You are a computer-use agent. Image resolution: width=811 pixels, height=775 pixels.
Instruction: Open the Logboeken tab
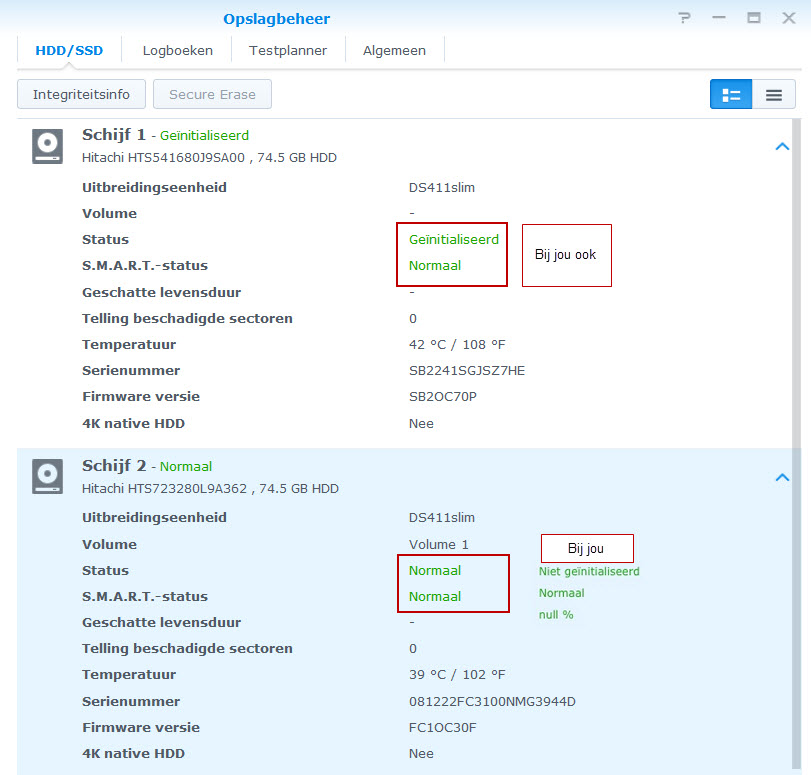pyautogui.click(x=176, y=50)
